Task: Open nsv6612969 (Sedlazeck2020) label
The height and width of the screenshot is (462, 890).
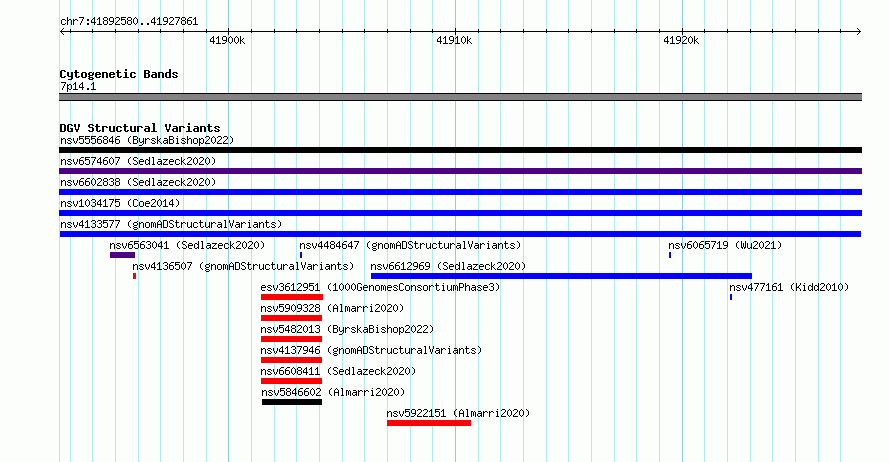Action: pos(448,266)
